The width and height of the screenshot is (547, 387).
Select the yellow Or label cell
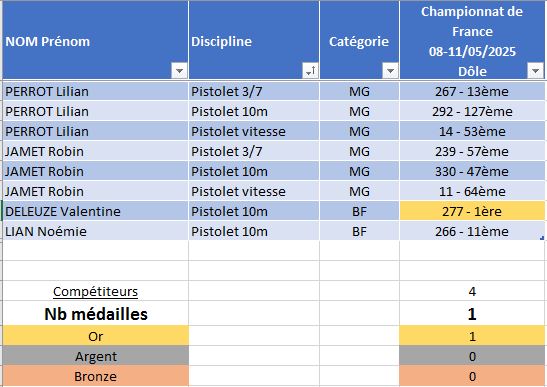point(96,336)
